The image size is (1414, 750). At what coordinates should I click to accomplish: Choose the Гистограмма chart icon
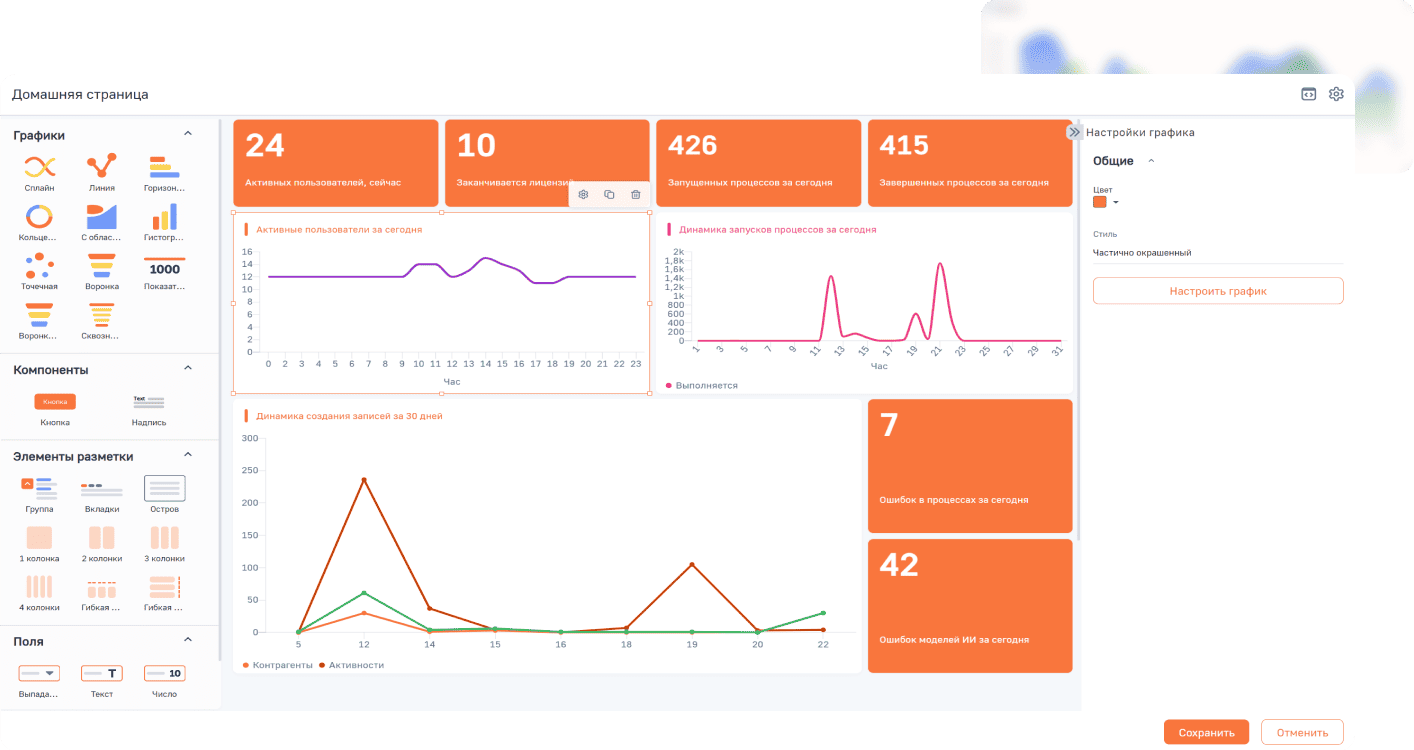[x=164, y=216]
